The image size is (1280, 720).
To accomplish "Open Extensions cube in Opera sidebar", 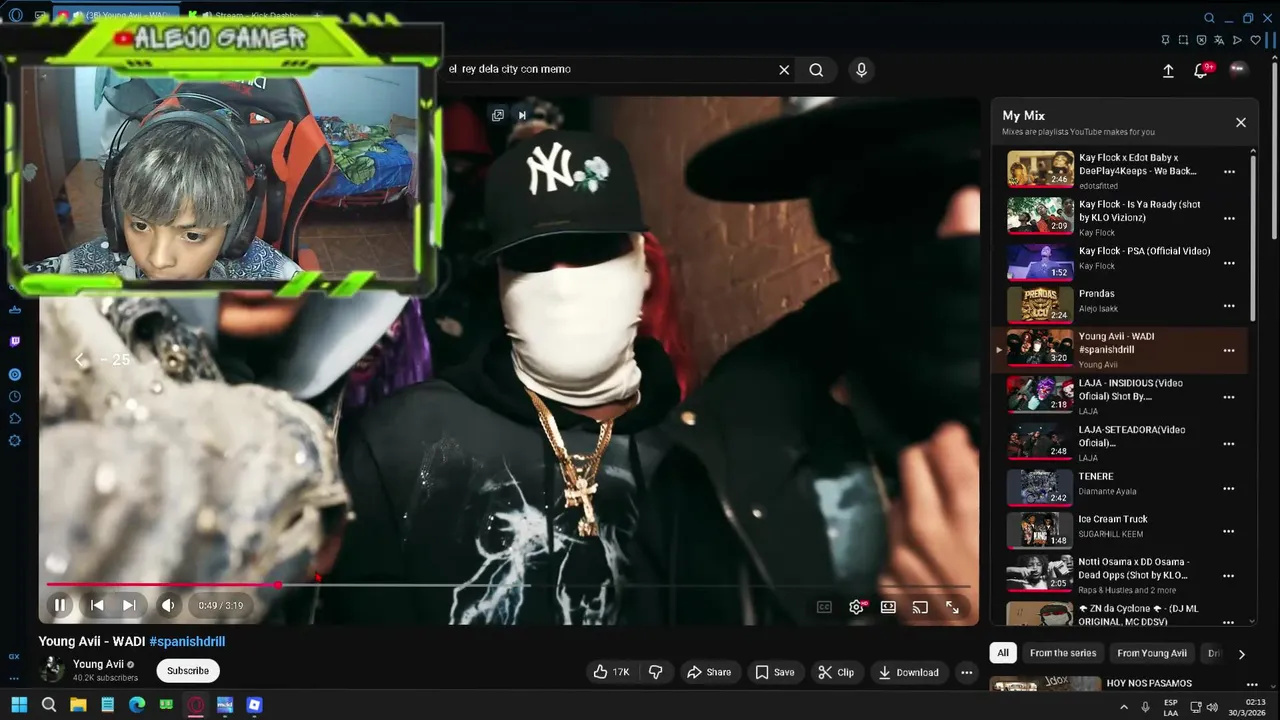I will tap(14, 419).
